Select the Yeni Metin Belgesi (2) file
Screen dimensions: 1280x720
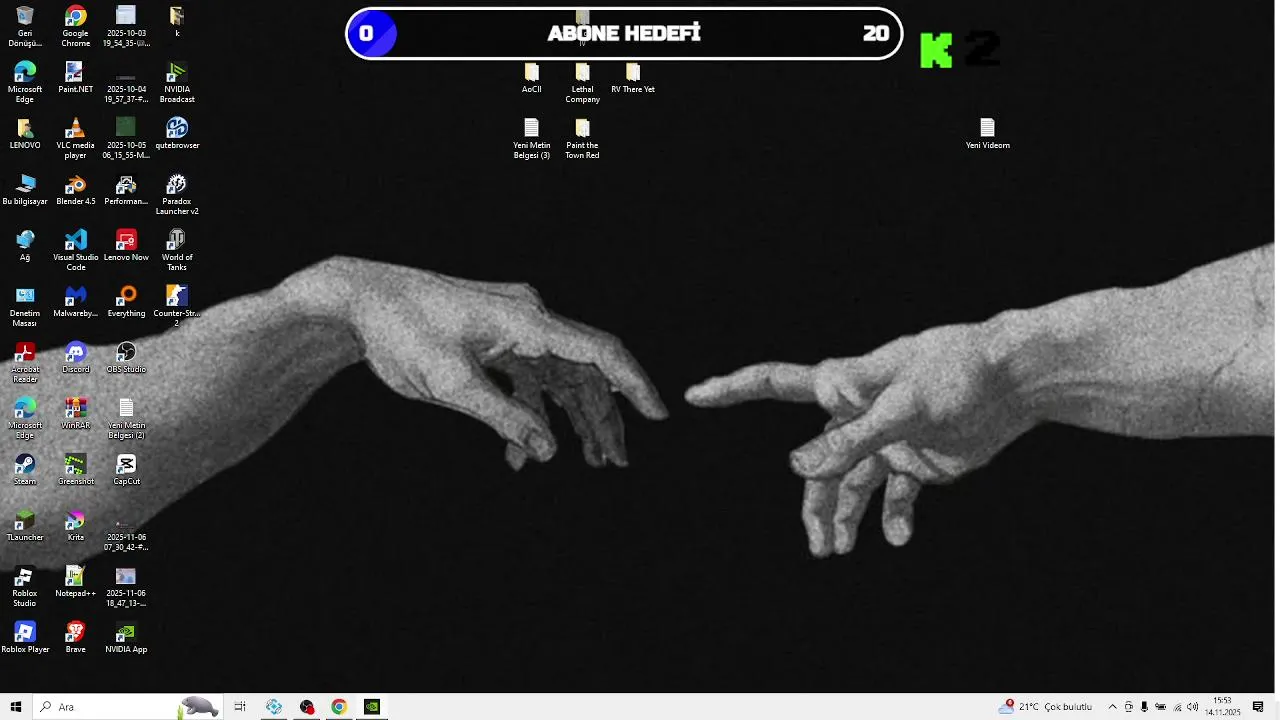126,419
